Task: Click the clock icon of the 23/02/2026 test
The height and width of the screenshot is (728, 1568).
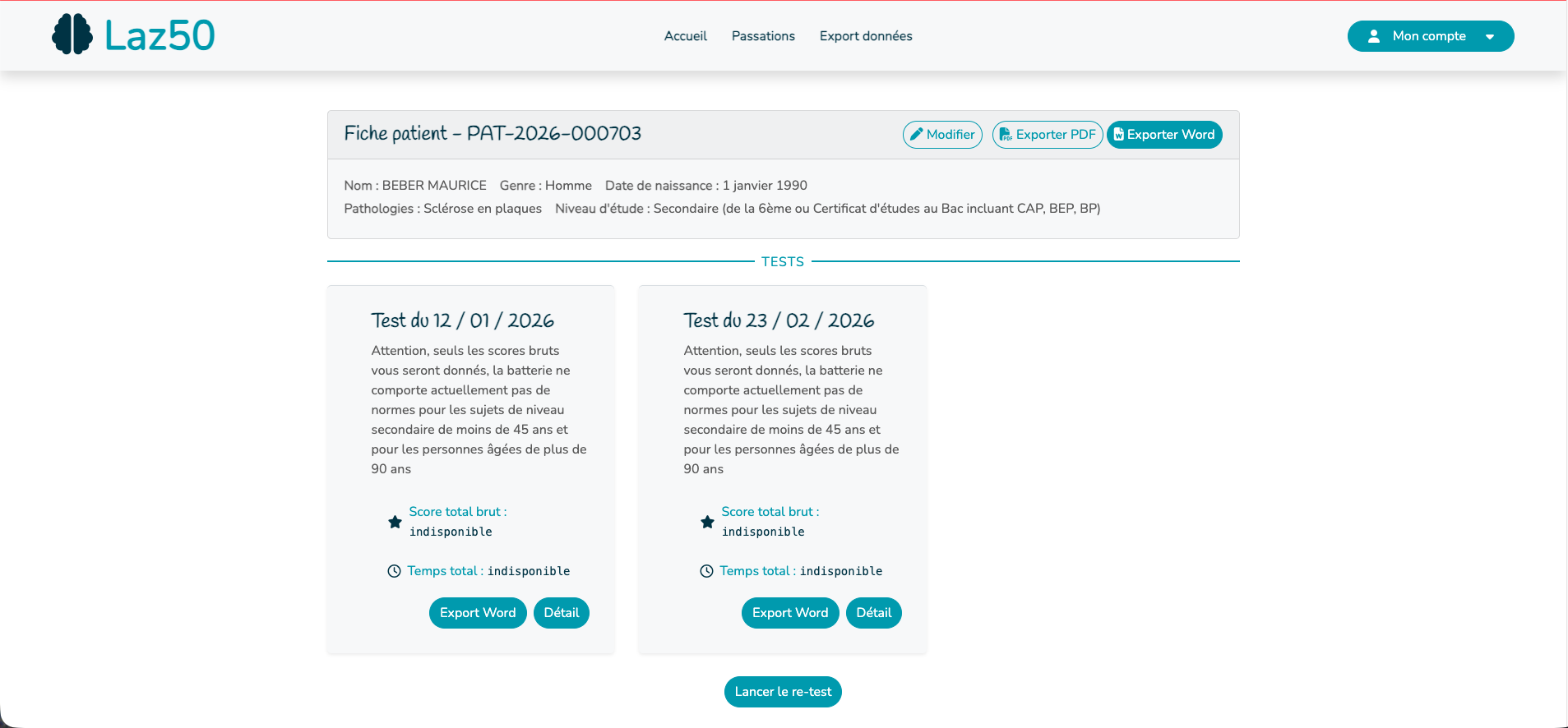Action: (x=706, y=571)
